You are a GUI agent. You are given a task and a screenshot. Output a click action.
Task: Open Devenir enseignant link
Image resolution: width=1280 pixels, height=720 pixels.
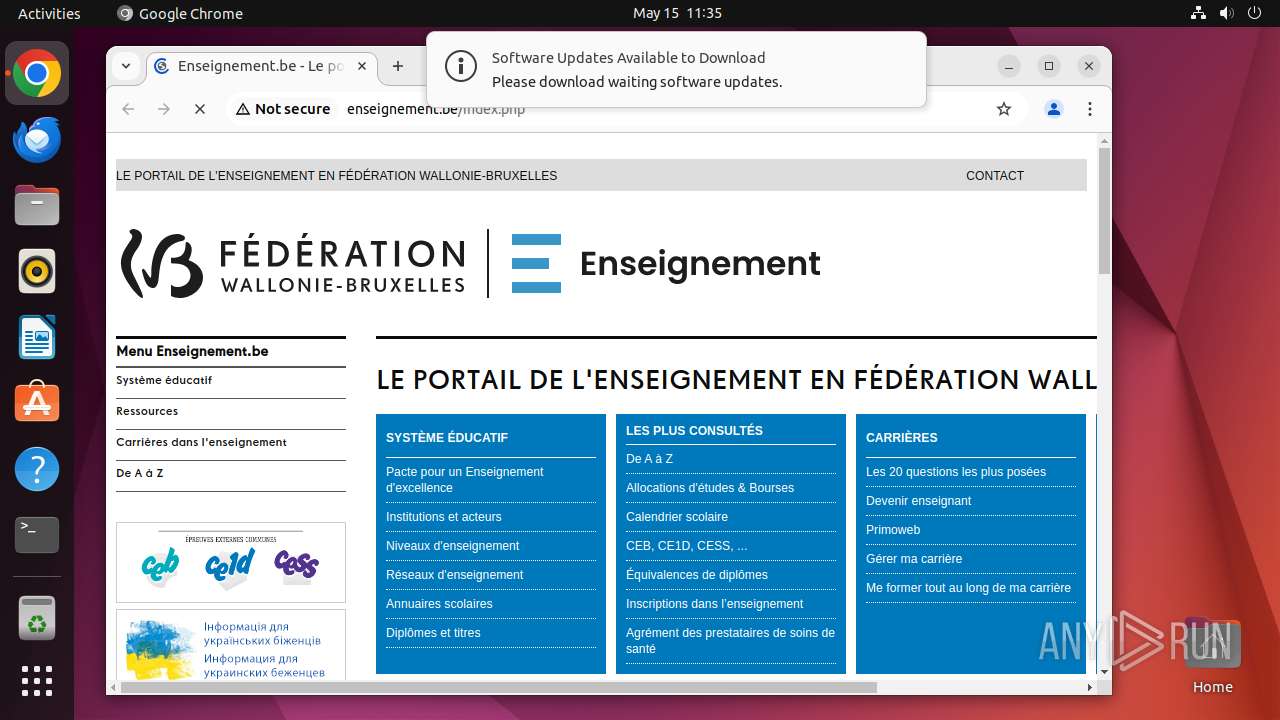[x=919, y=501]
